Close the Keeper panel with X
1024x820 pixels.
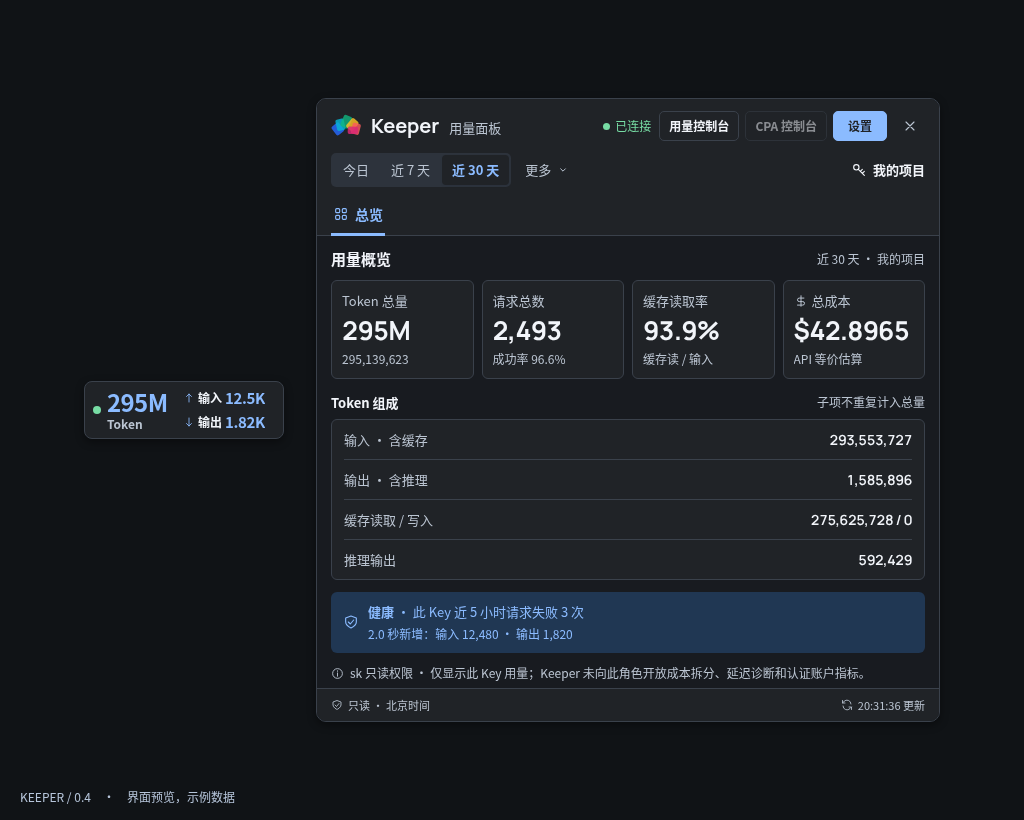coord(910,126)
